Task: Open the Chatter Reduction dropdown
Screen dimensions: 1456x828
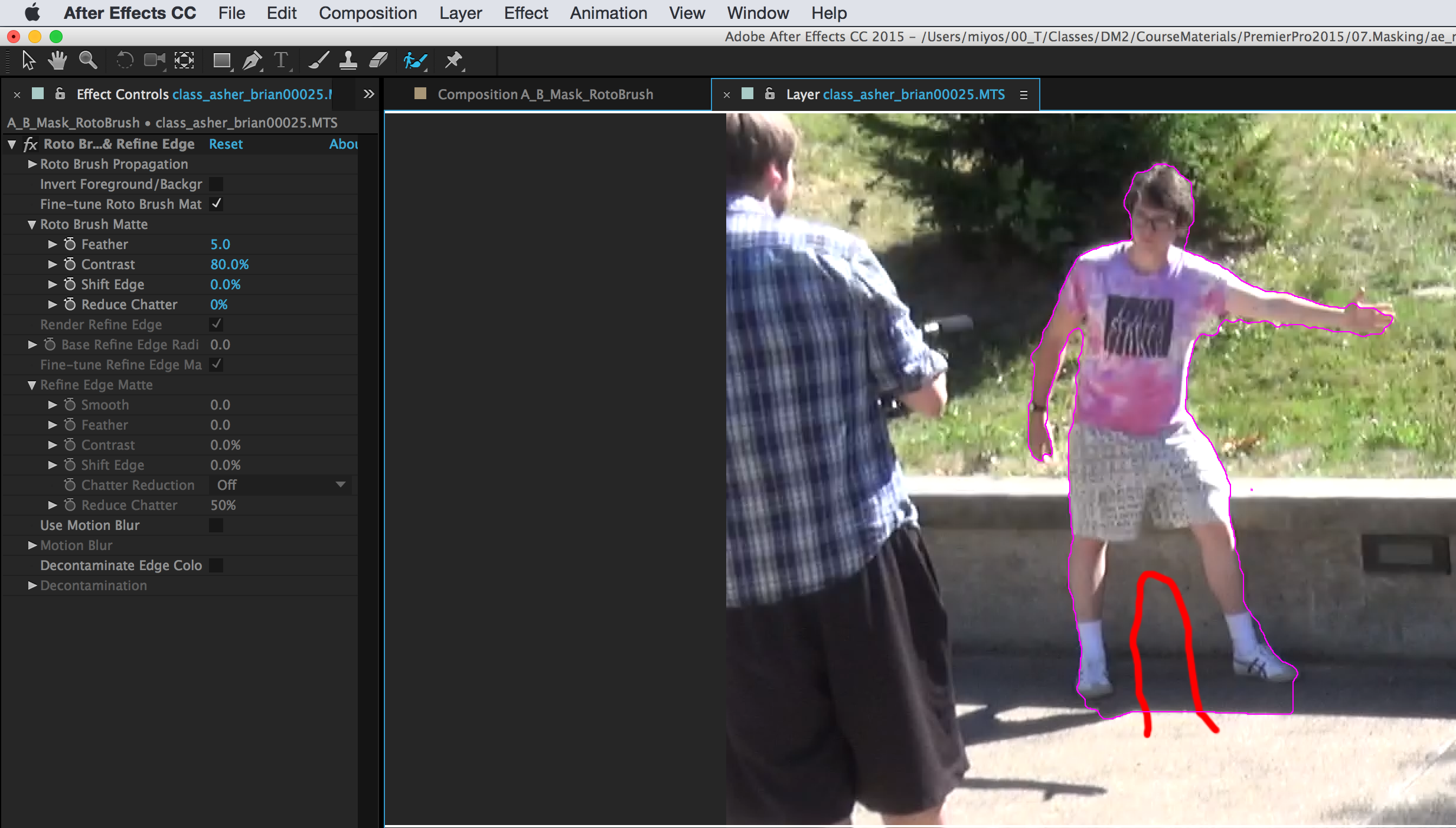Action: 280,485
